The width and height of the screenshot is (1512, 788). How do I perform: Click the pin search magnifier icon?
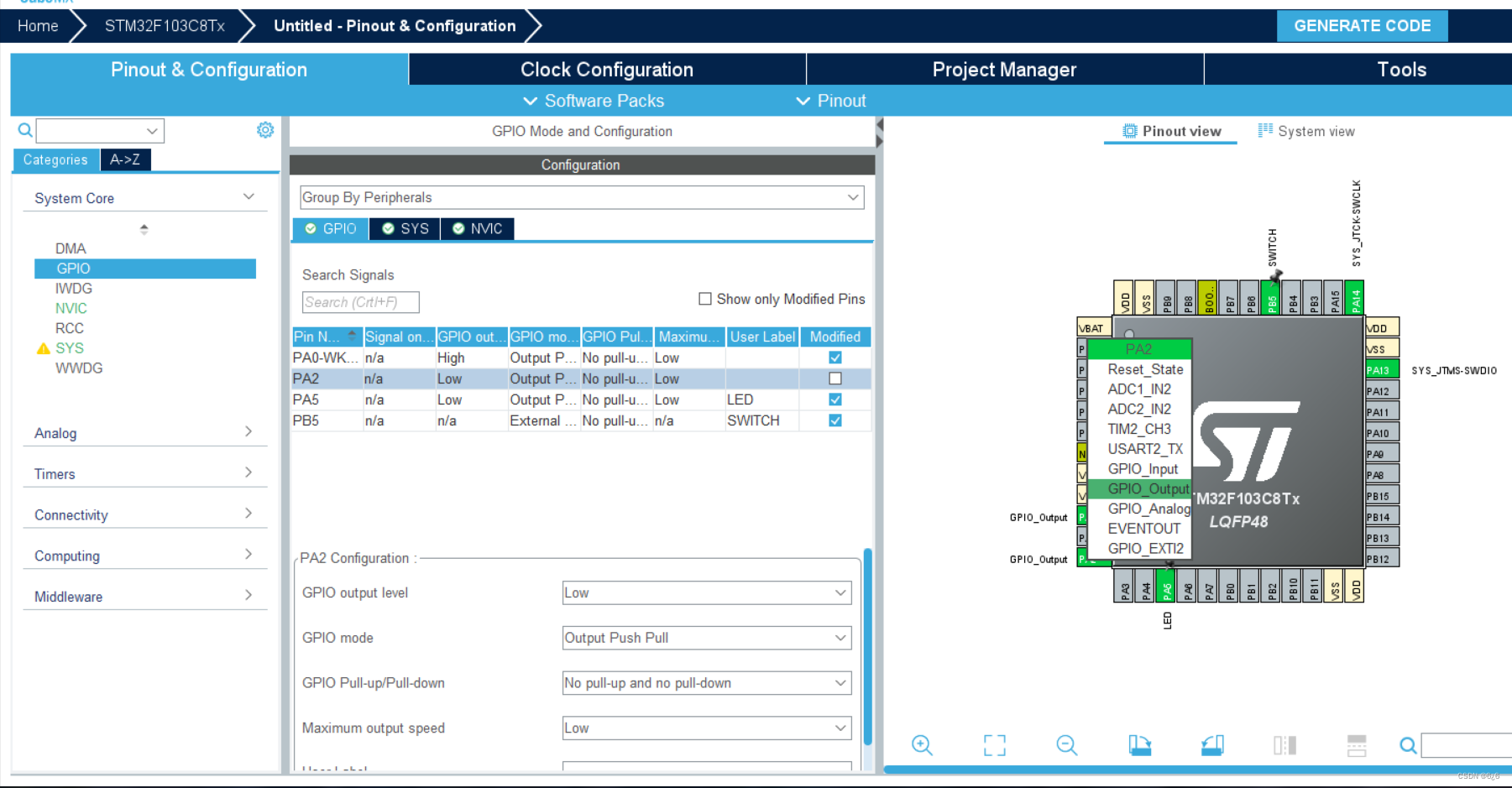coord(1408,745)
